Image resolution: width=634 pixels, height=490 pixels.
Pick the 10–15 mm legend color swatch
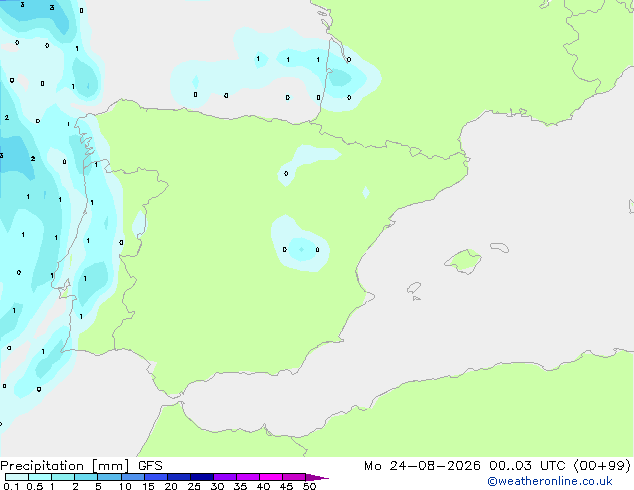point(133,477)
